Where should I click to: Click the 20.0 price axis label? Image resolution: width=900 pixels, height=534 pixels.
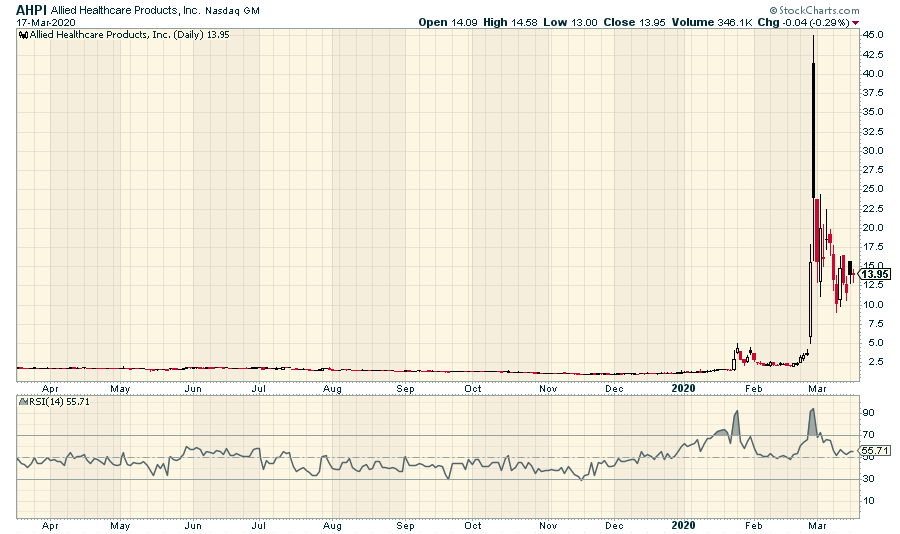(873, 227)
